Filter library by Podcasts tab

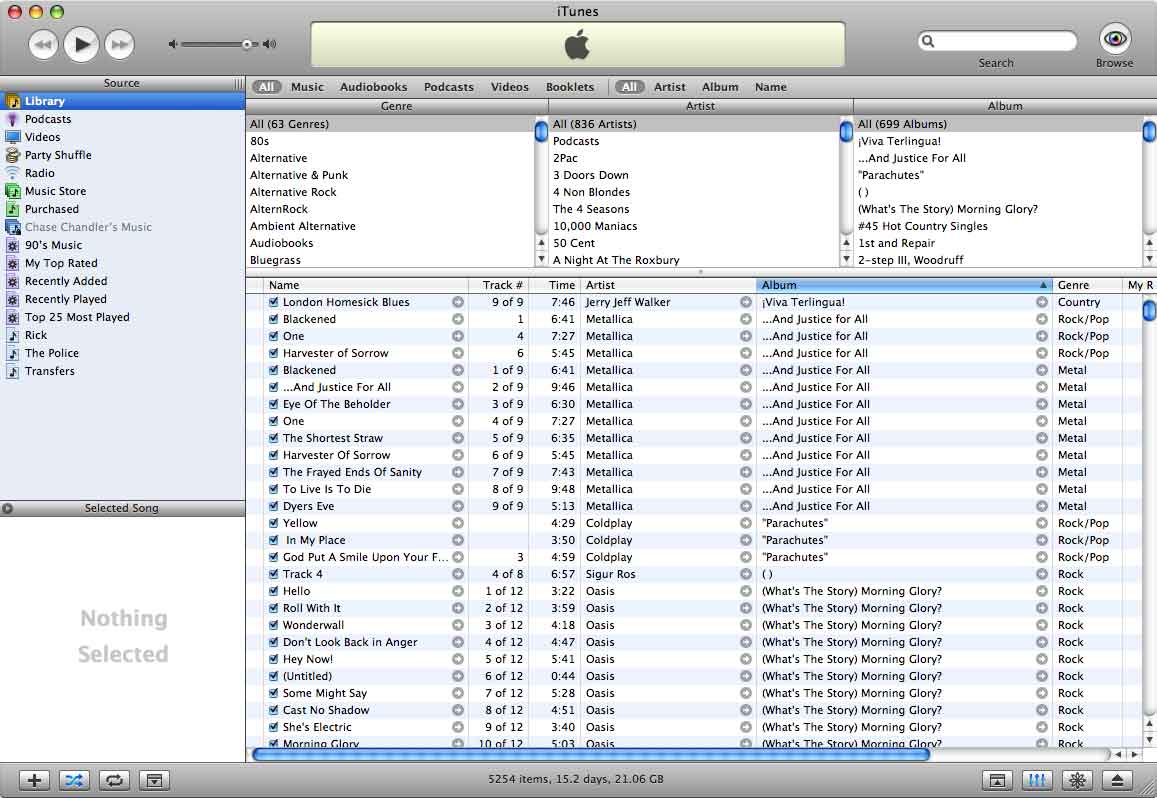click(449, 86)
